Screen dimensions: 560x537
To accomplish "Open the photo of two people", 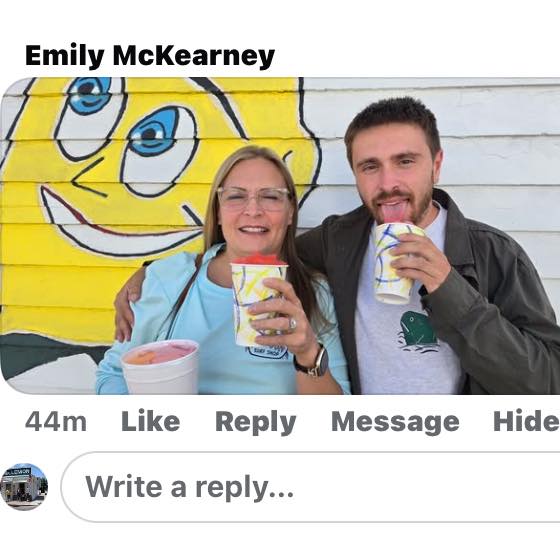I will pos(280,236).
